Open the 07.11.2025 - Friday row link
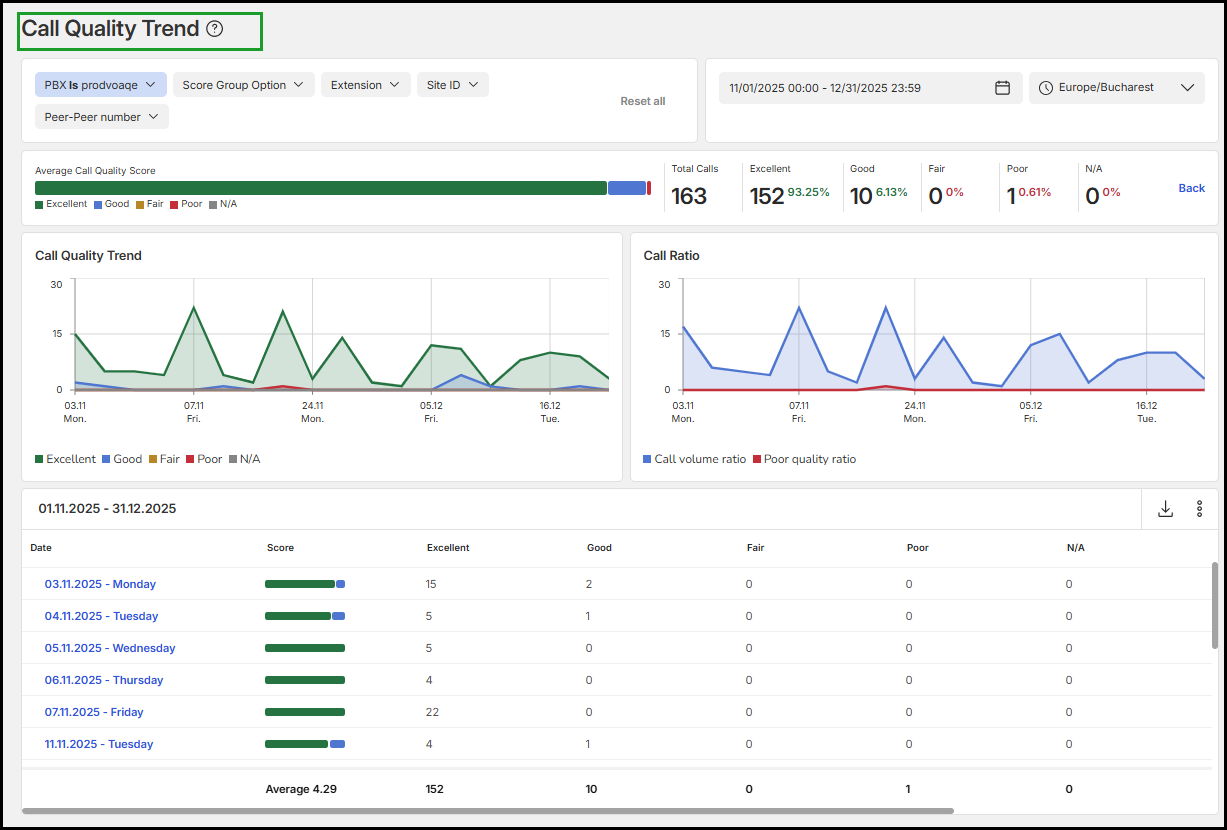 tap(94, 712)
